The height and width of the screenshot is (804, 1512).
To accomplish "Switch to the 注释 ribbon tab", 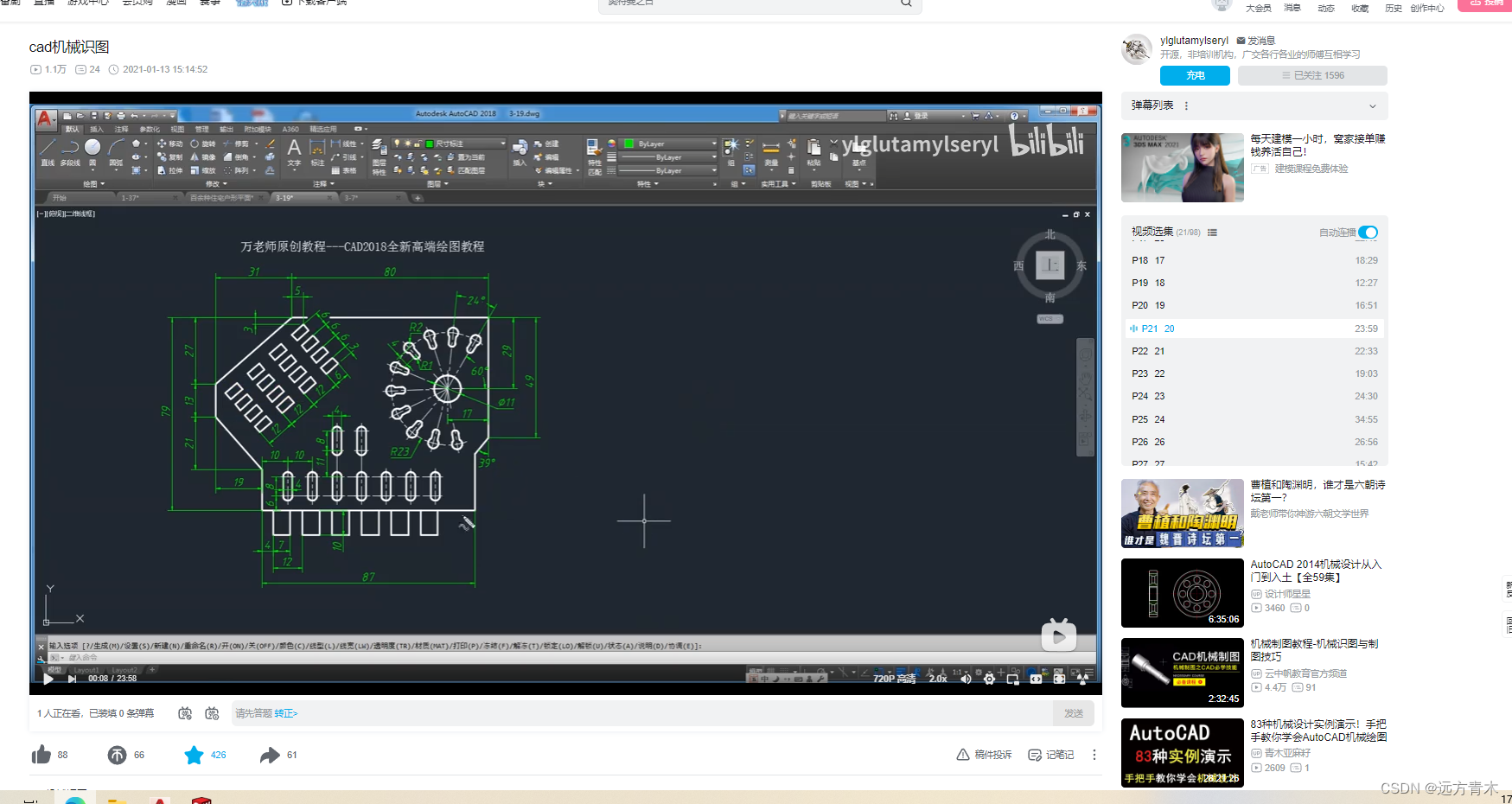I will tap(121, 129).
